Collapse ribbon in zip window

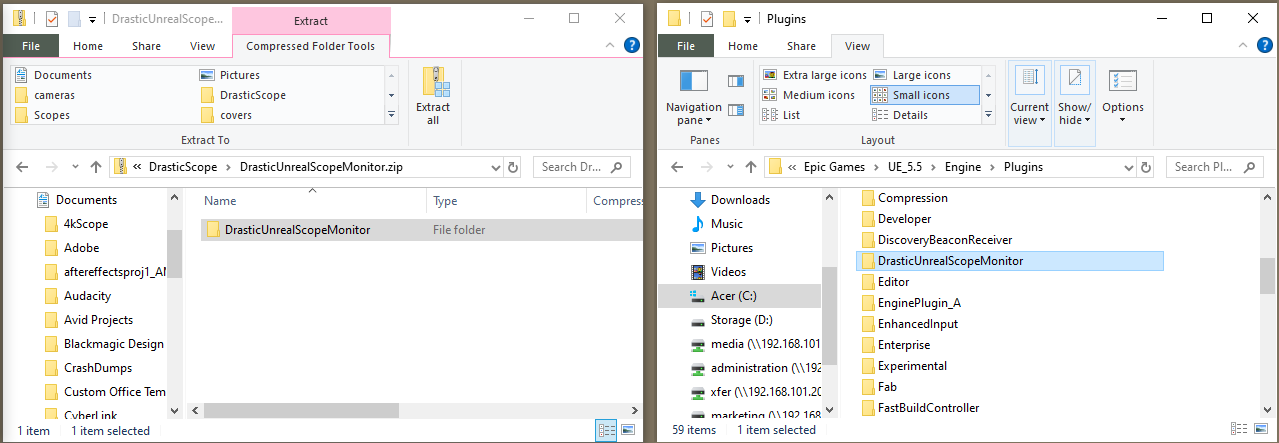610,46
